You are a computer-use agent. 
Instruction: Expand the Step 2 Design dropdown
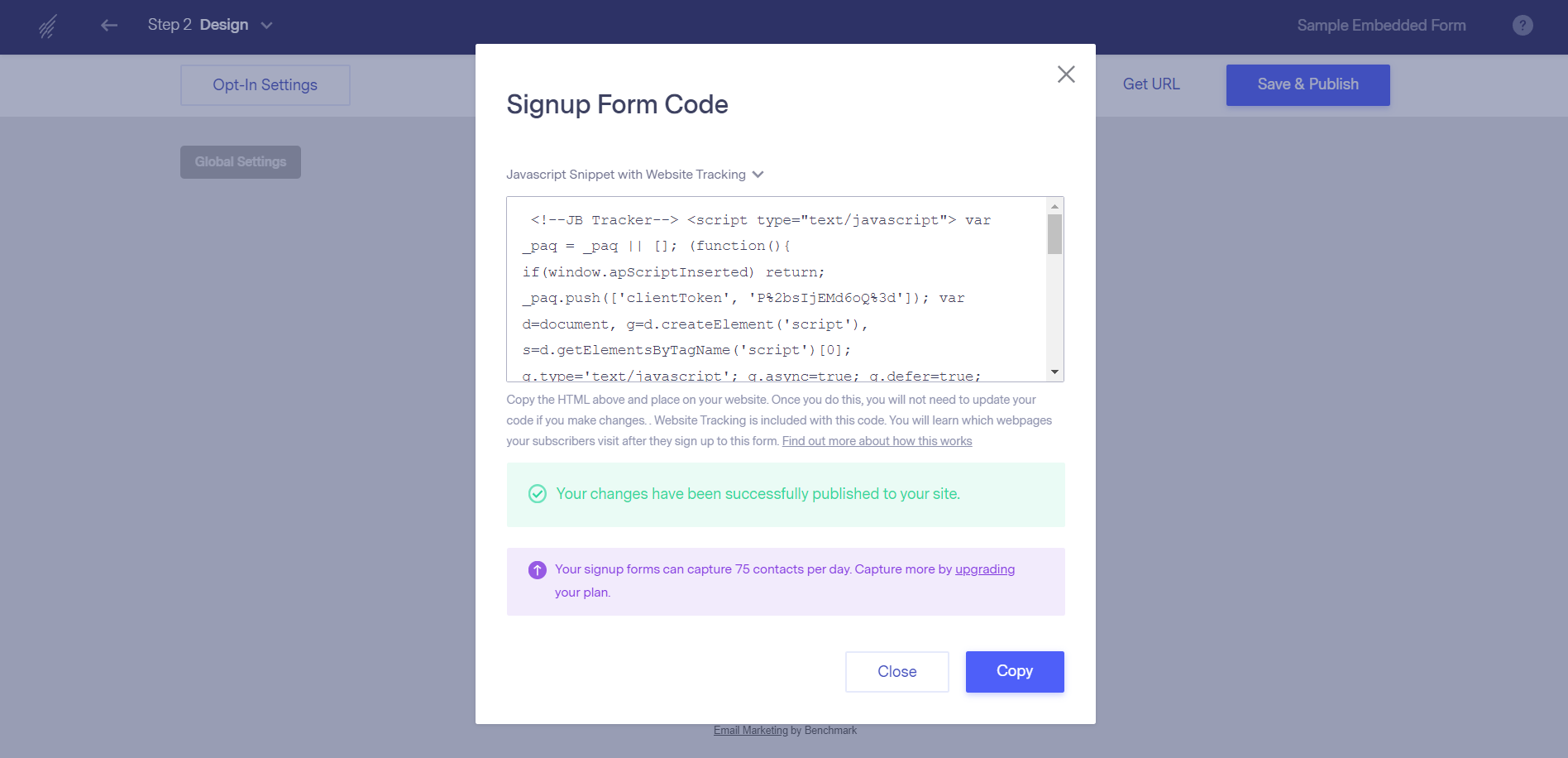266,26
